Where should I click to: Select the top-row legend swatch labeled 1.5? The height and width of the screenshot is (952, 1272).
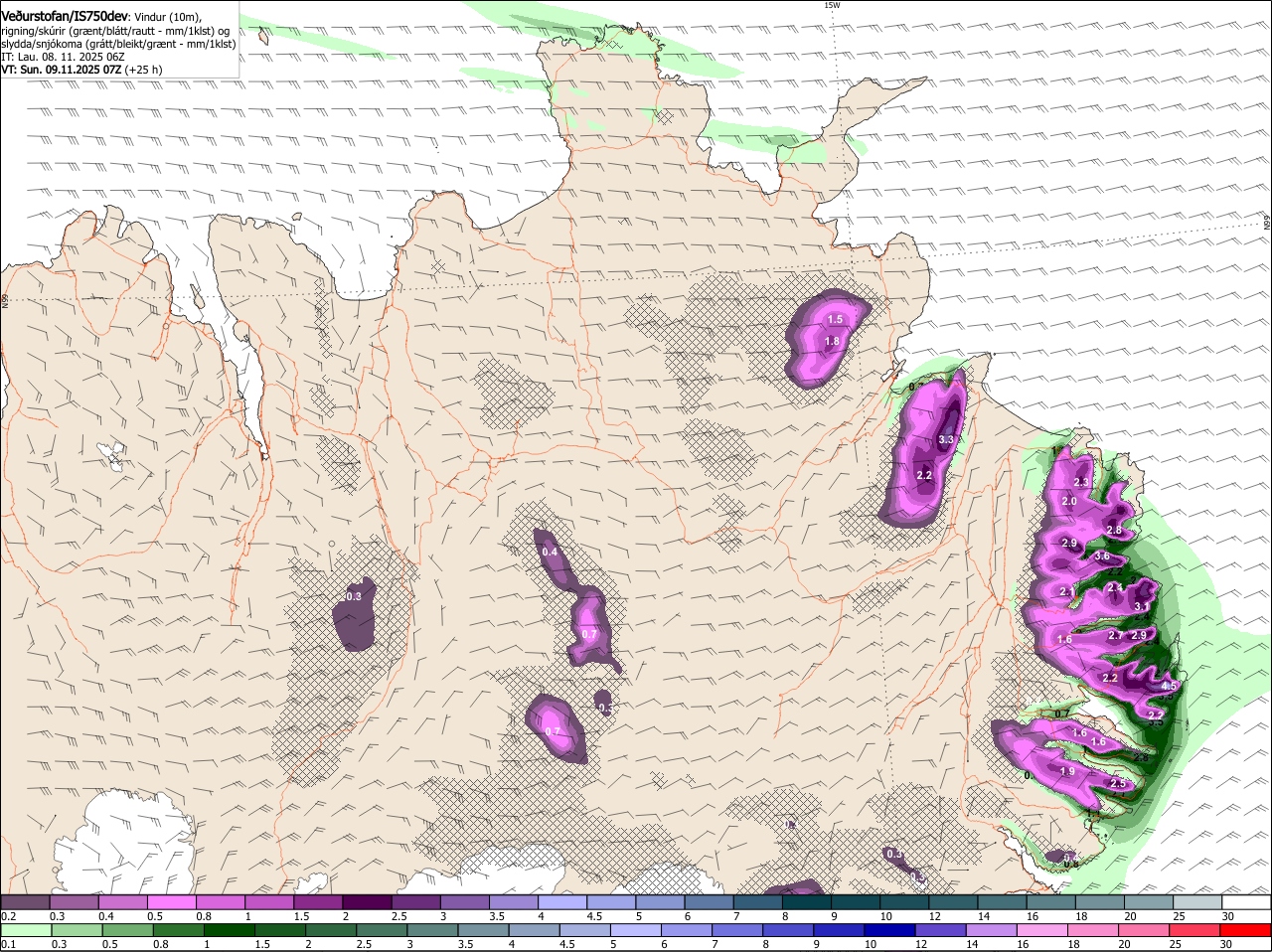[318, 902]
